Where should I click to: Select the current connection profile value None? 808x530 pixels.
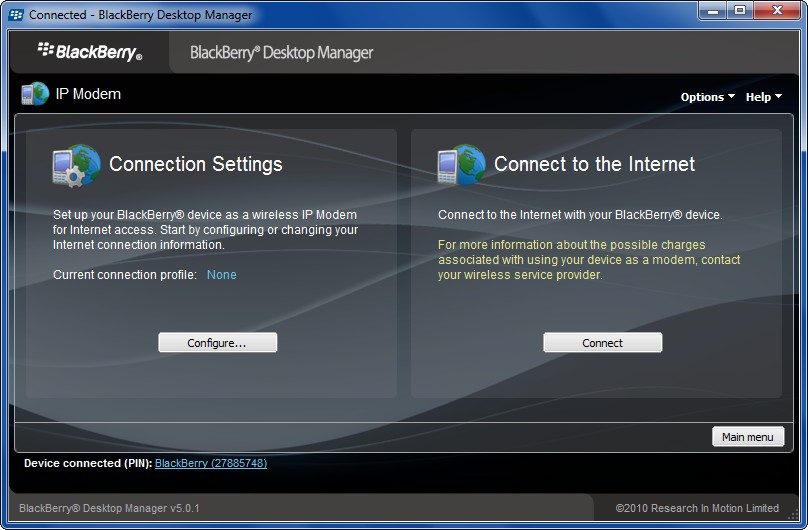click(x=222, y=275)
